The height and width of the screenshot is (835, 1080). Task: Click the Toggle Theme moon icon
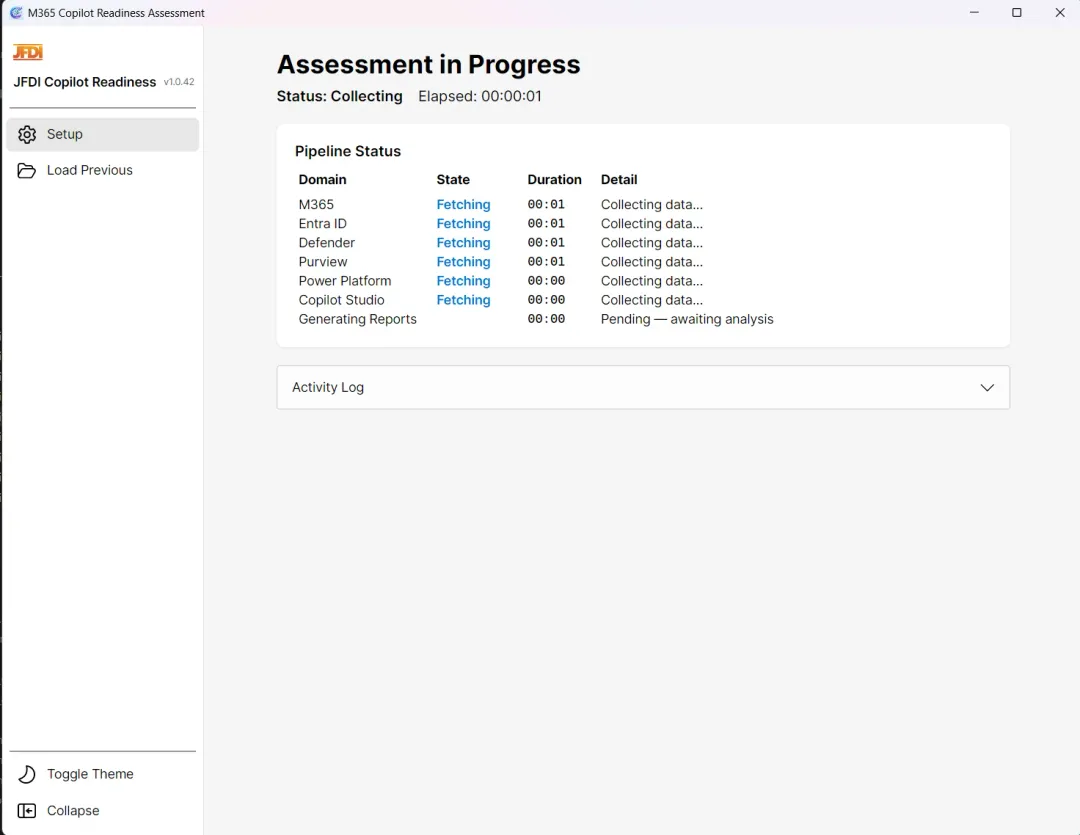[x=27, y=774]
